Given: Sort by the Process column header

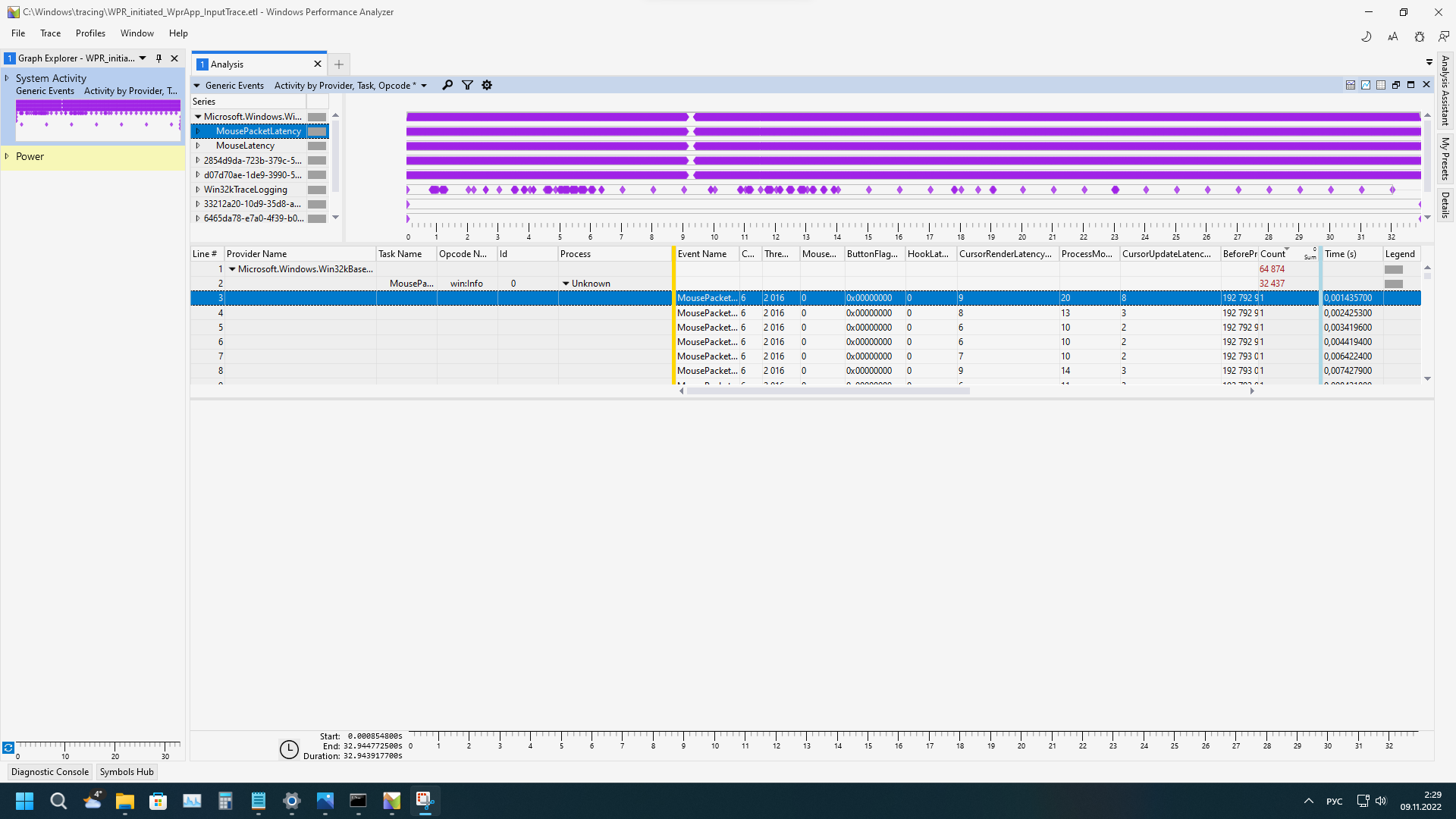Looking at the screenshot, I should (x=614, y=254).
